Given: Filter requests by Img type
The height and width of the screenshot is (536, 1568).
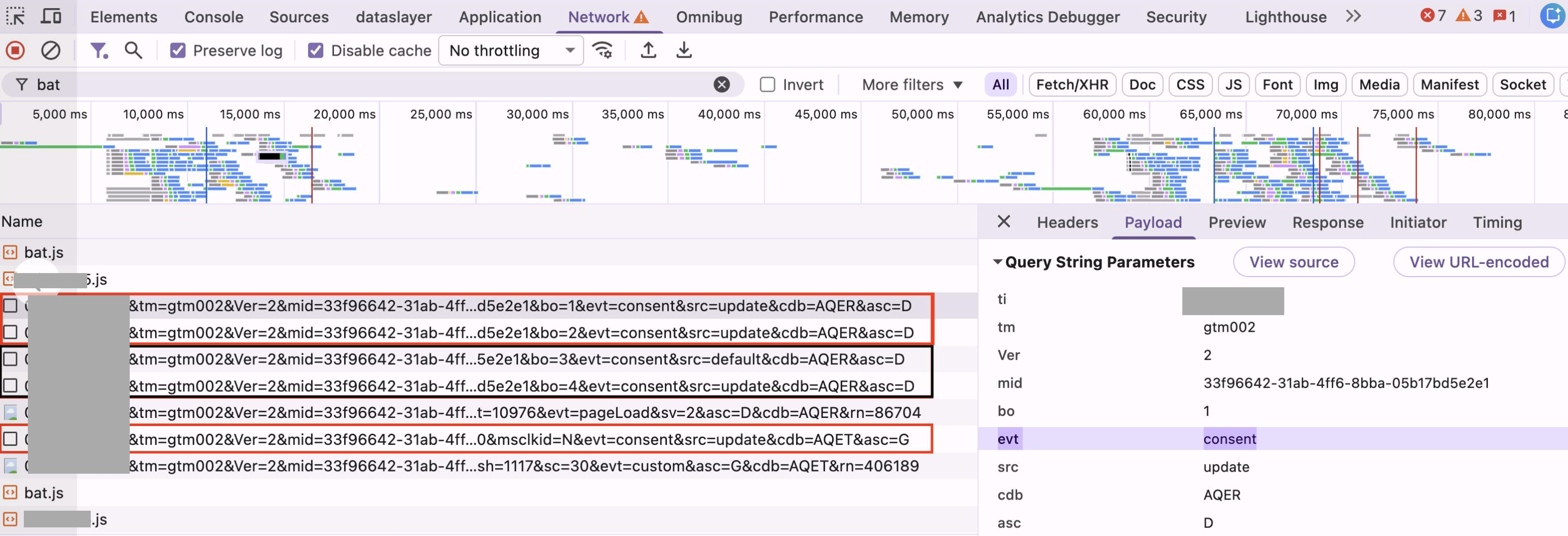Looking at the screenshot, I should click(1326, 85).
